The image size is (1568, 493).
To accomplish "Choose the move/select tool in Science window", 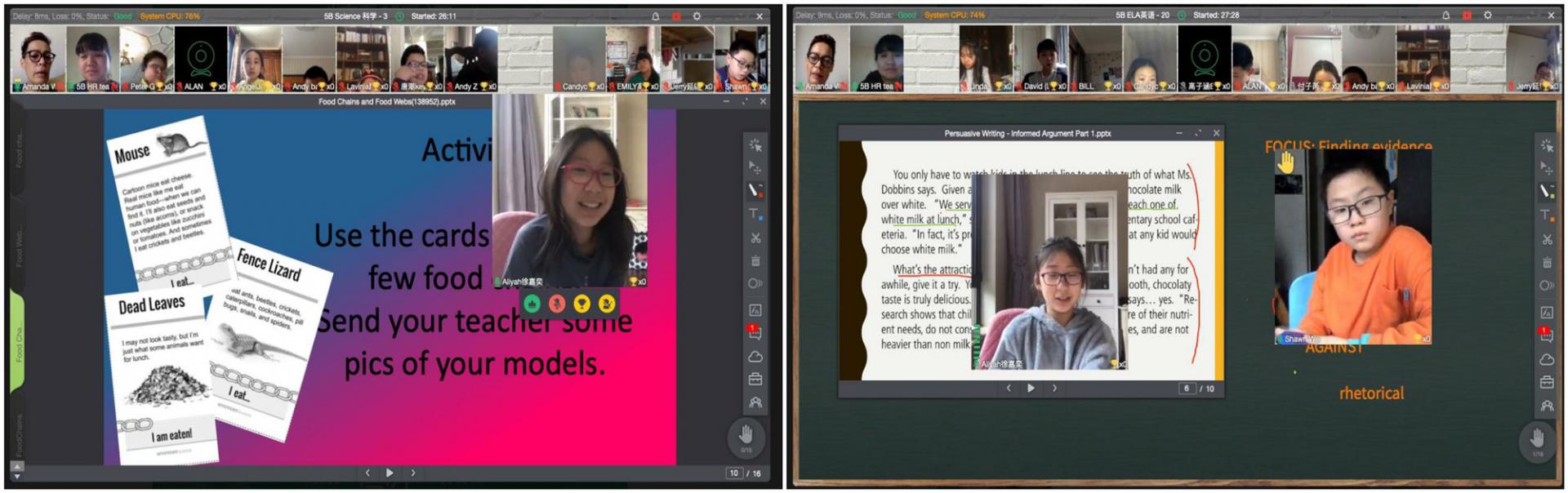I will [x=755, y=168].
